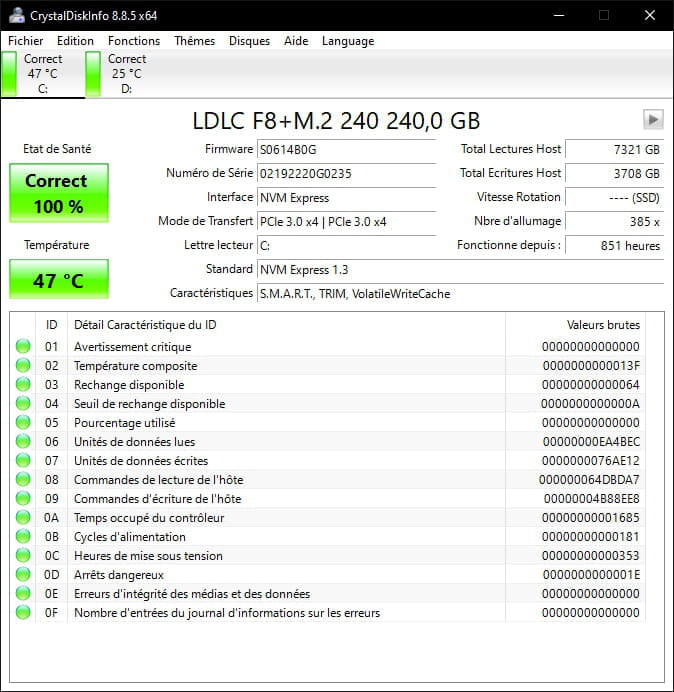Click the Etat de Santé label
This screenshot has width=674, height=692.
pyautogui.click(x=57, y=149)
